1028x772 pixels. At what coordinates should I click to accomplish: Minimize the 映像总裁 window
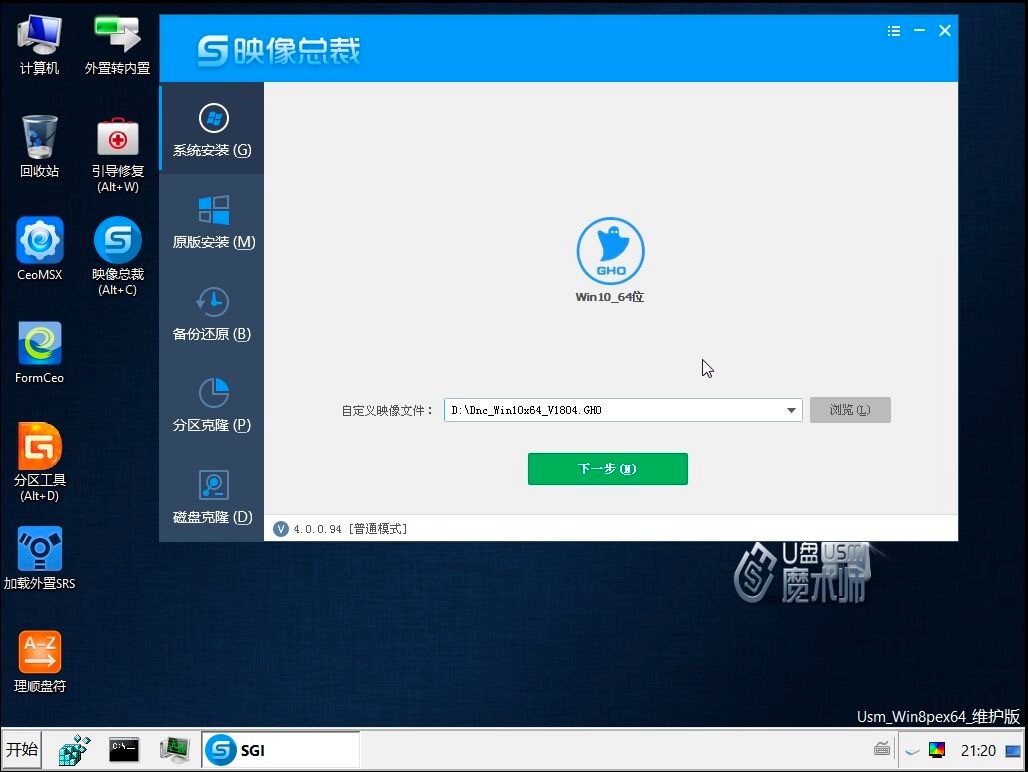[x=919, y=30]
